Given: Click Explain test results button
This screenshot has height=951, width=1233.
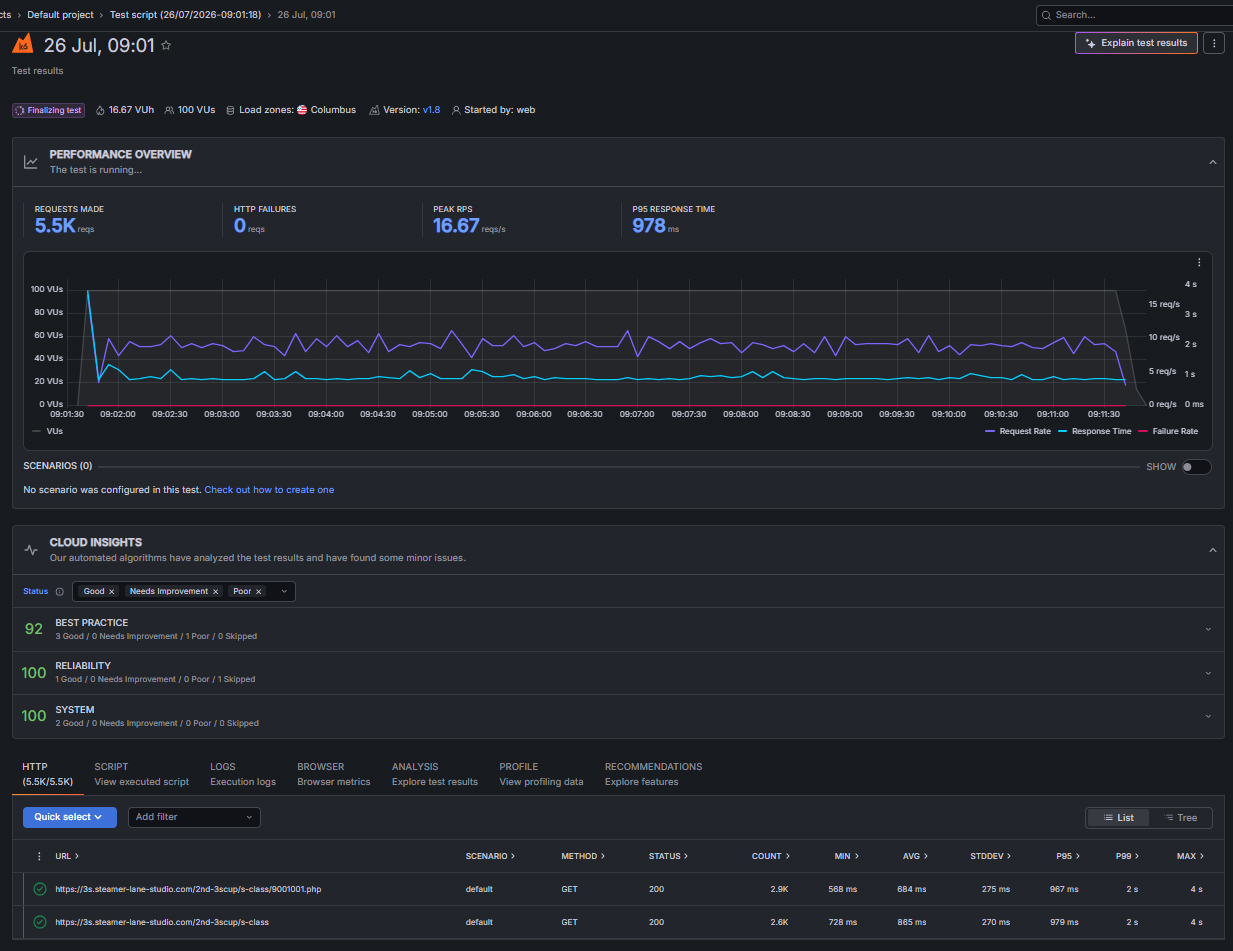Looking at the screenshot, I should click(1136, 43).
